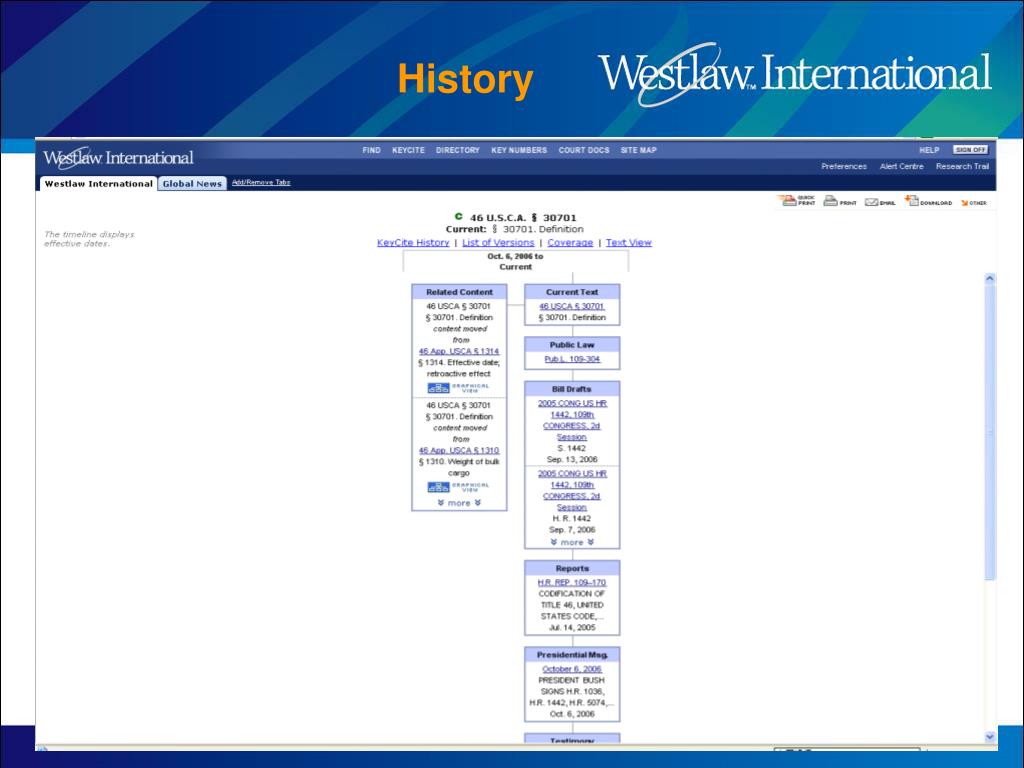1024x768 pixels.
Task: Open the FIND menu item
Action: pyautogui.click(x=372, y=150)
